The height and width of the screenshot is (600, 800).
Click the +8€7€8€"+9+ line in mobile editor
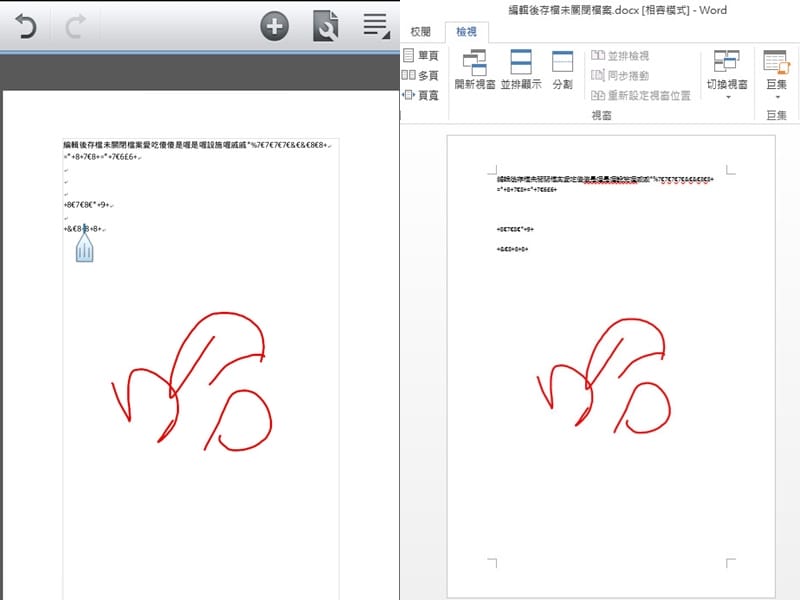pos(87,205)
